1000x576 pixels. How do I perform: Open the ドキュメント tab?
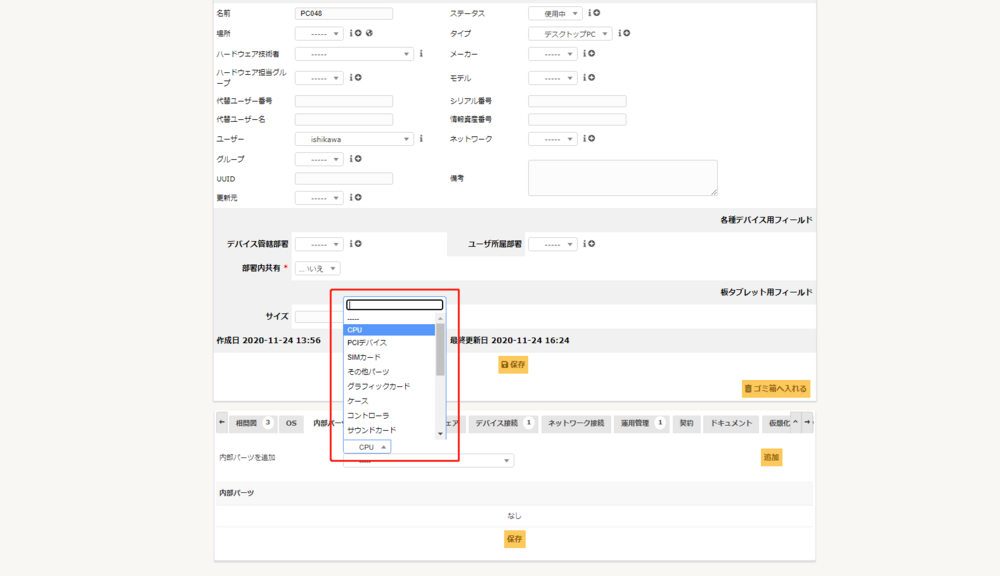point(730,423)
